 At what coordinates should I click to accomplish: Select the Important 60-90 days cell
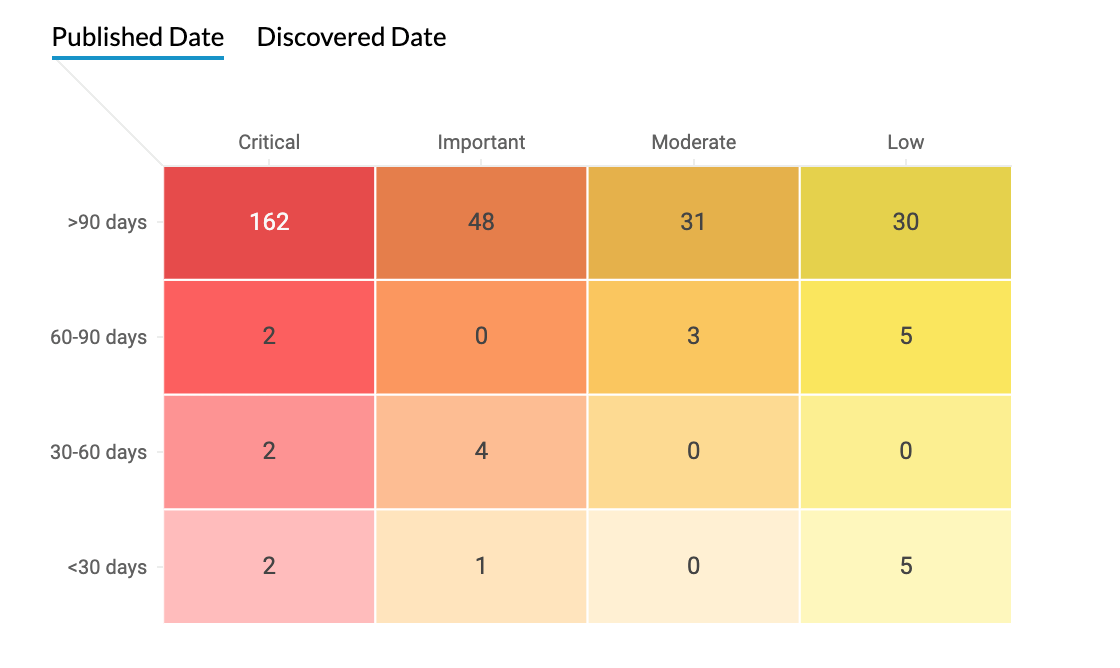[481, 337]
